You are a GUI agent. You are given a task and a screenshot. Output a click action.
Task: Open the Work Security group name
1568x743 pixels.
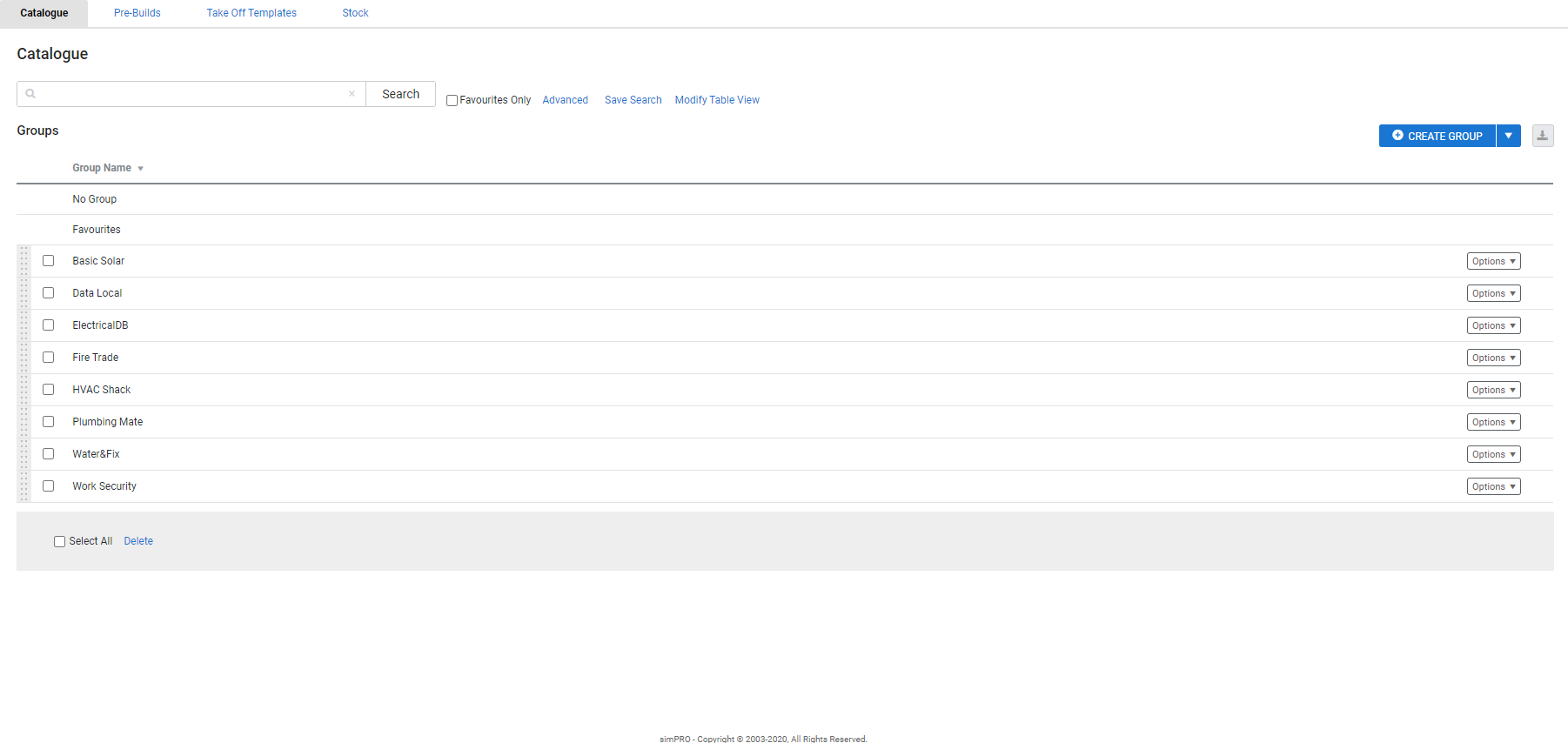[x=104, y=486]
